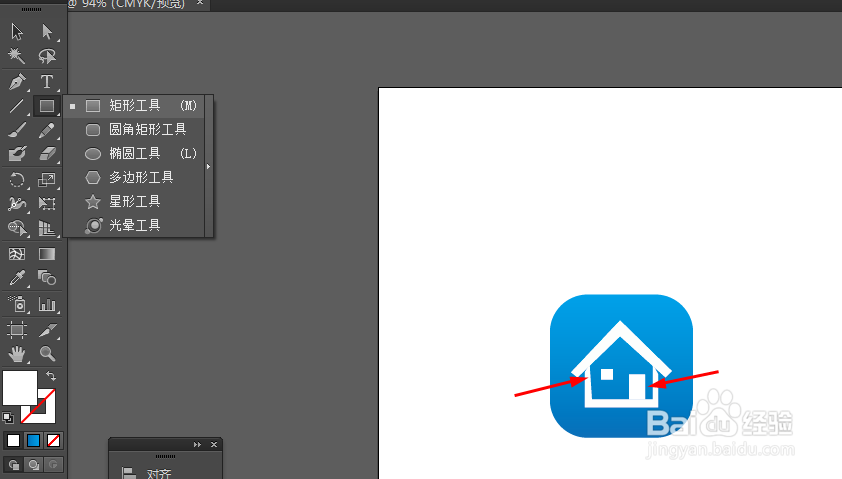Select the Rotate tool

[x=17, y=180]
